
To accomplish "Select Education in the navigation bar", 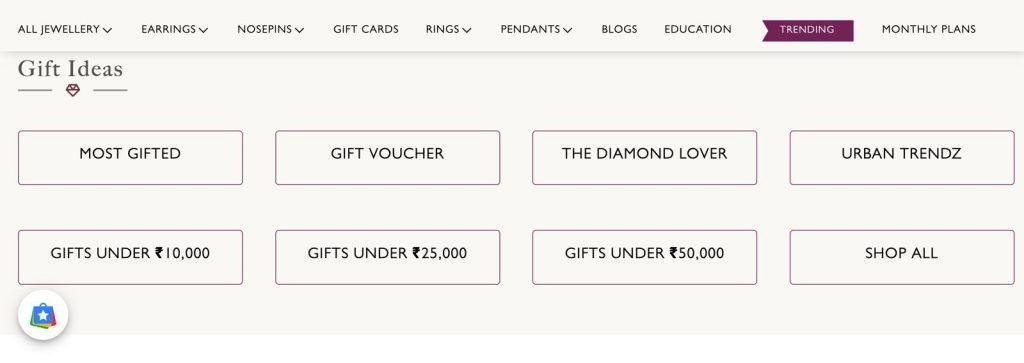I will tap(697, 29).
